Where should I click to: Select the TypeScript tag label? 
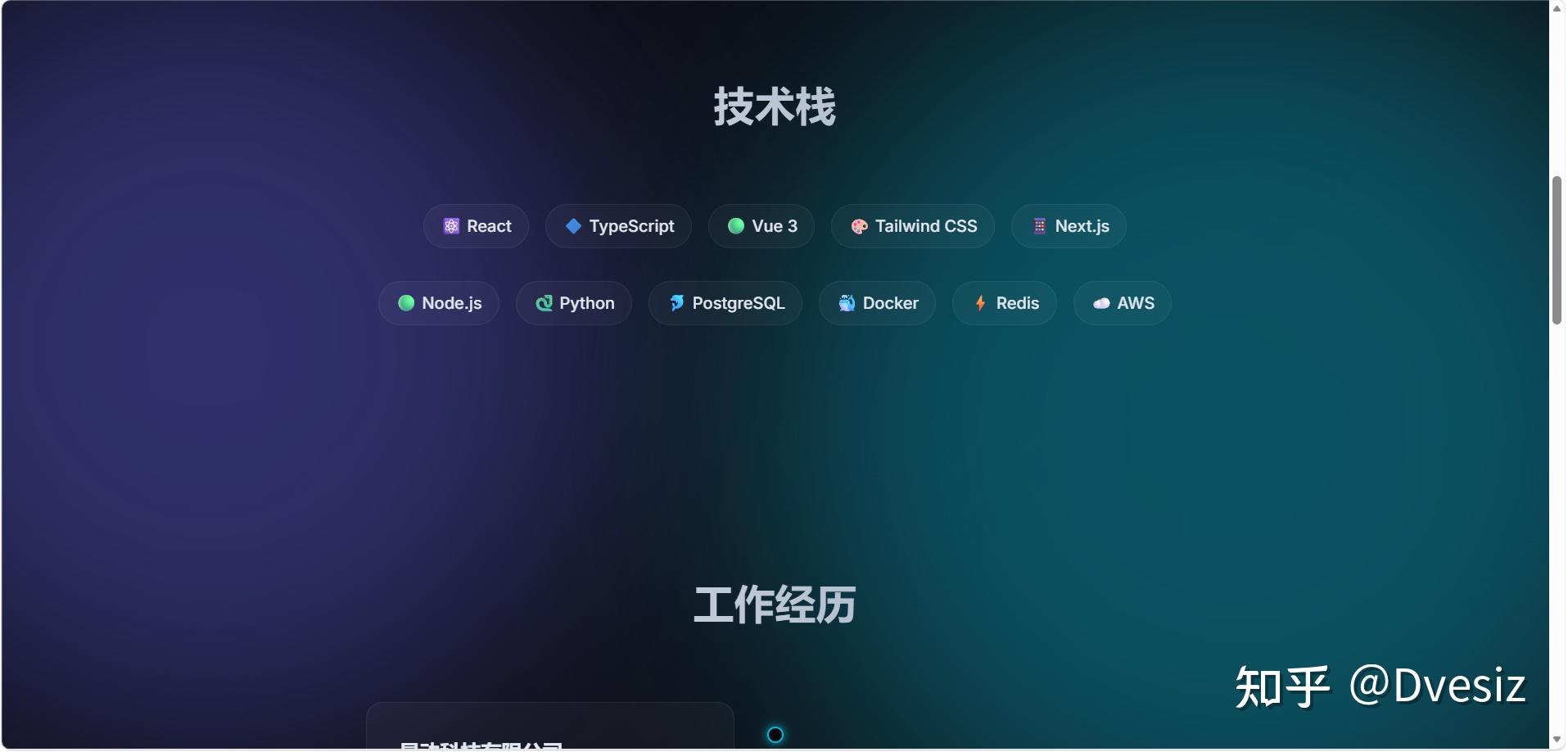631,227
